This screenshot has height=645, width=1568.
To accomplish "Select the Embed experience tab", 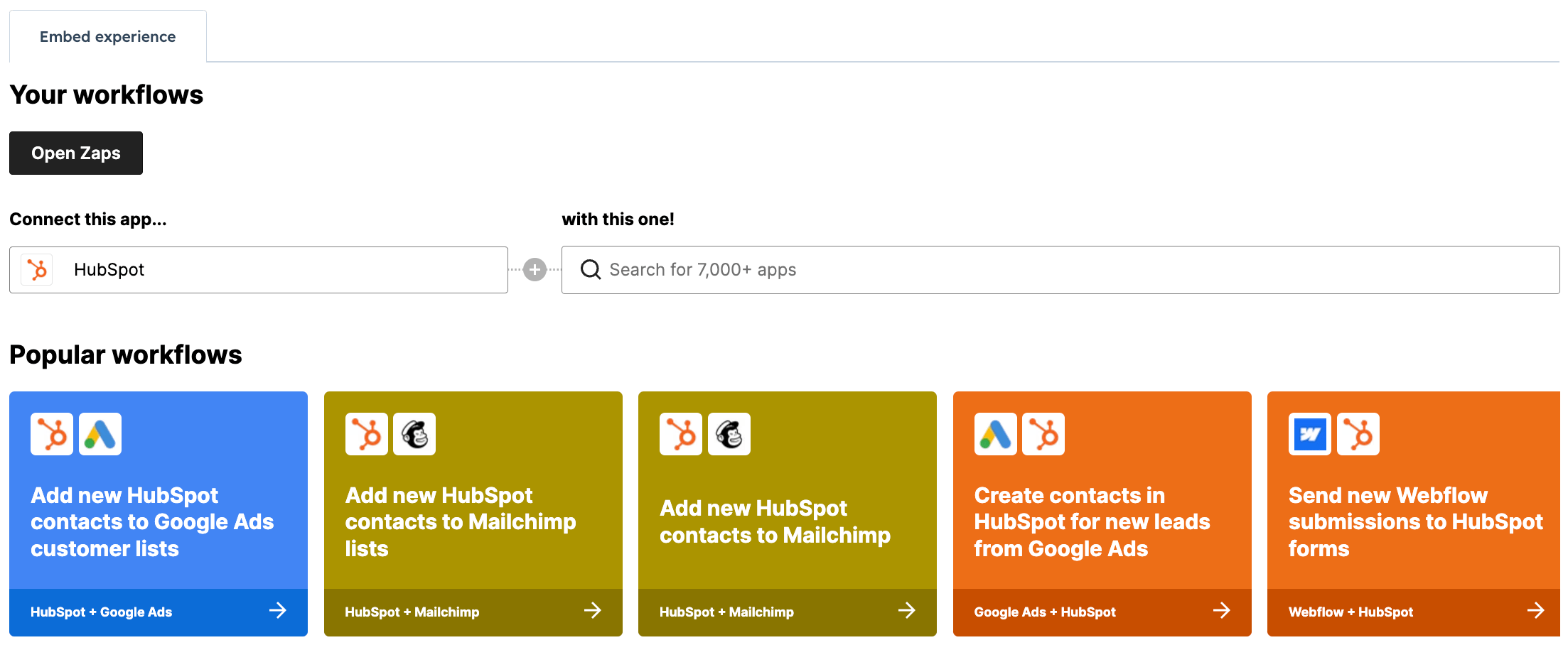I will (x=107, y=36).
